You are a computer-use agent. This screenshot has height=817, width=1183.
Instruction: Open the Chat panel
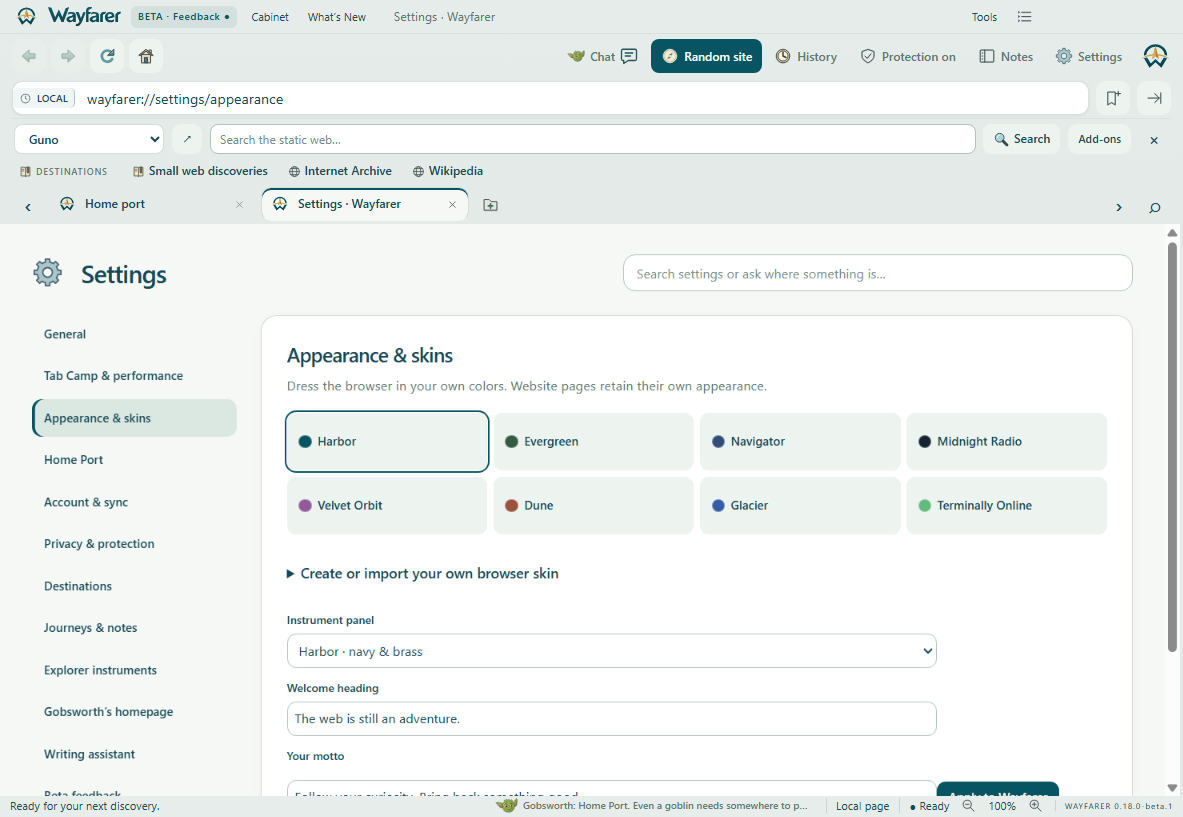tap(603, 57)
